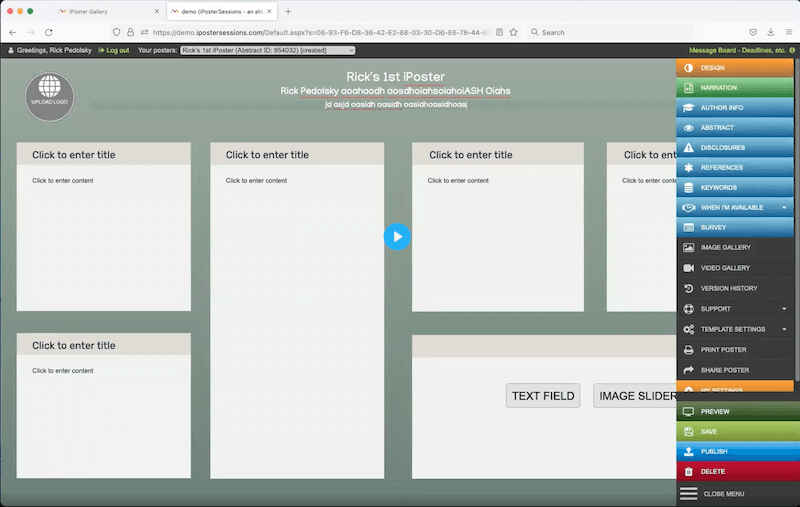Screen dimensions: 800x507
Task: Open Author Info graduation cap icon
Action: coord(688,108)
